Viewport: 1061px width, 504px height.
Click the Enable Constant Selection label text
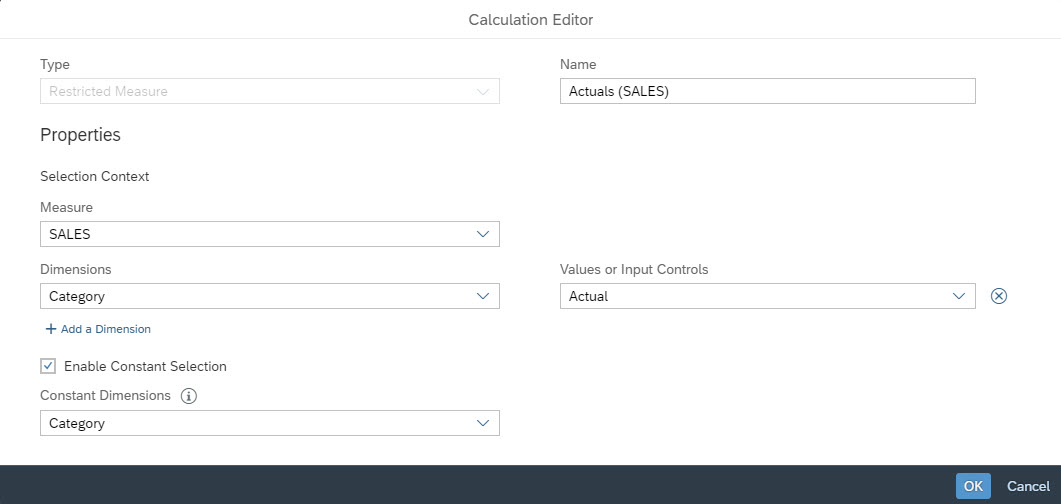point(145,367)
